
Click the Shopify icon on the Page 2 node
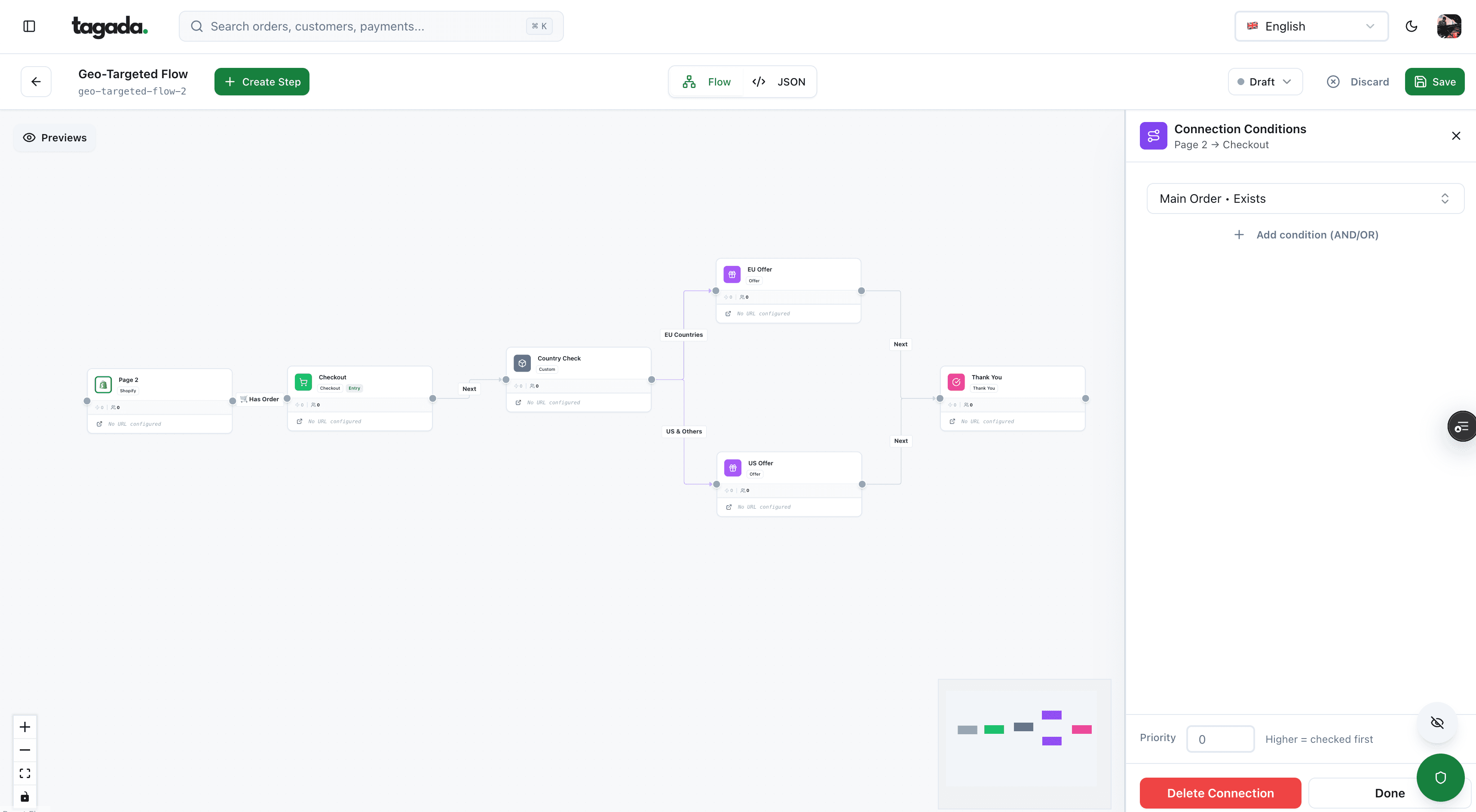pyautogui.click(x=103, y=384)
